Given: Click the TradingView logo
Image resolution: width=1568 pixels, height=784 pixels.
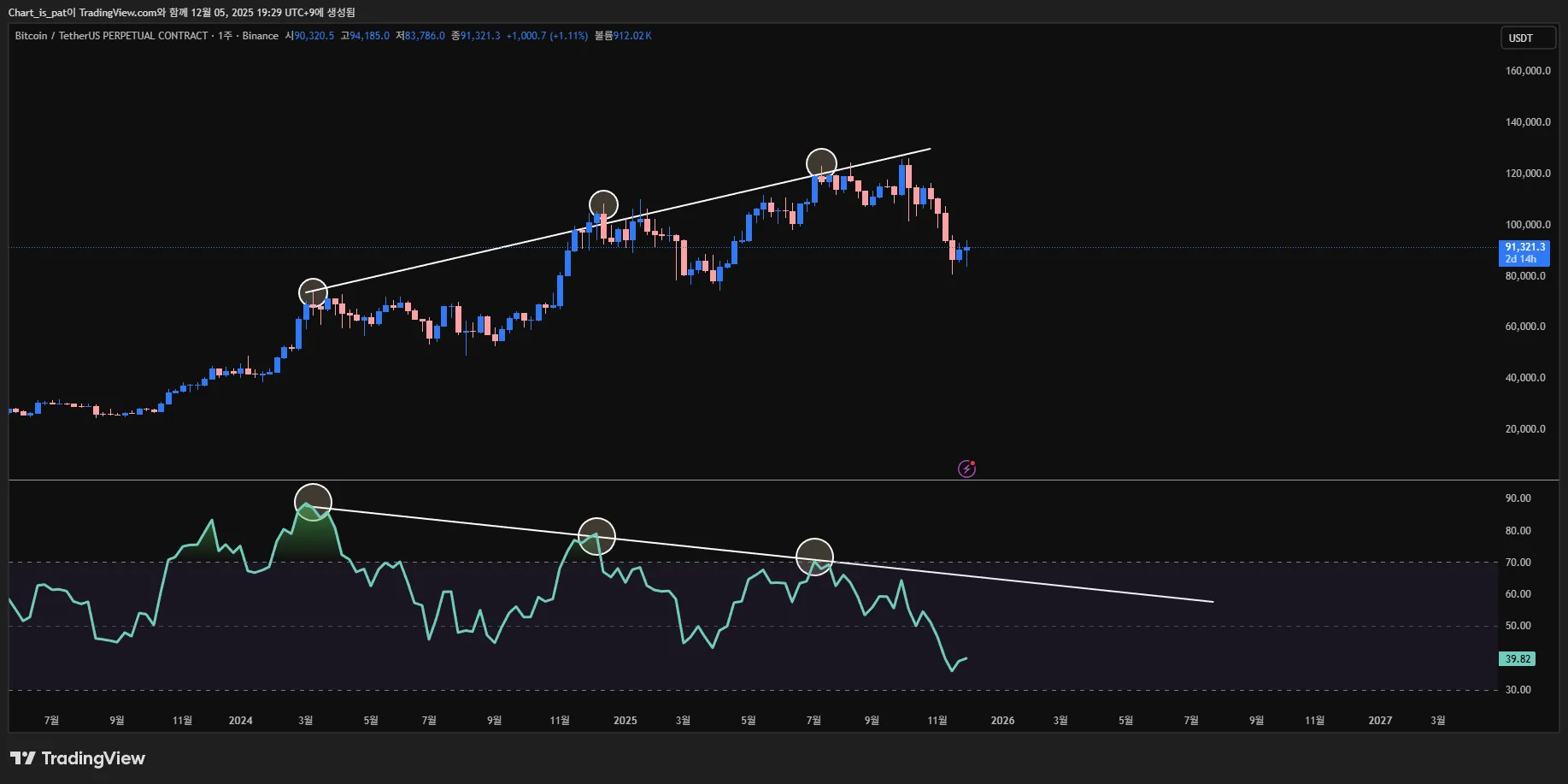Looking at the screenshot, I should pos(78,758).
